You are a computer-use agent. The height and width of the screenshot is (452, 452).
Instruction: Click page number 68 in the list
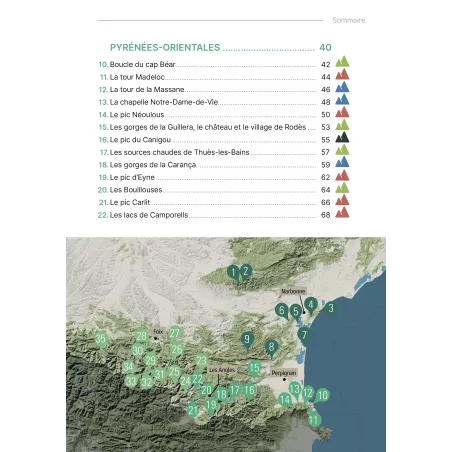pyautogui.click(x=326, y=215)
